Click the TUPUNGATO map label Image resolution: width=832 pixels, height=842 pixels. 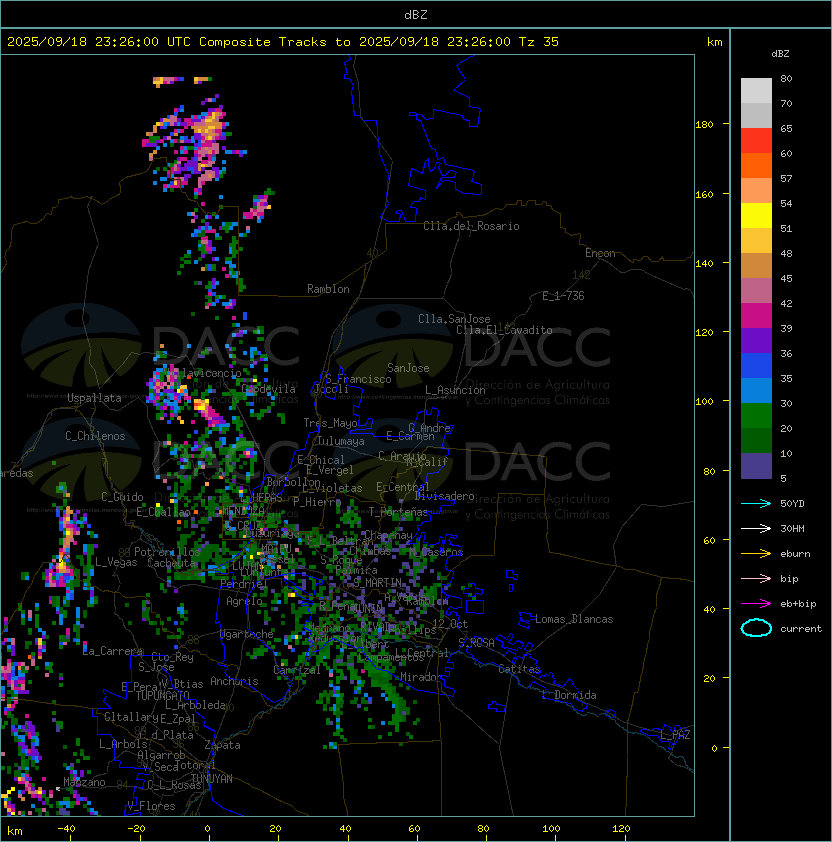pos(162,695)
